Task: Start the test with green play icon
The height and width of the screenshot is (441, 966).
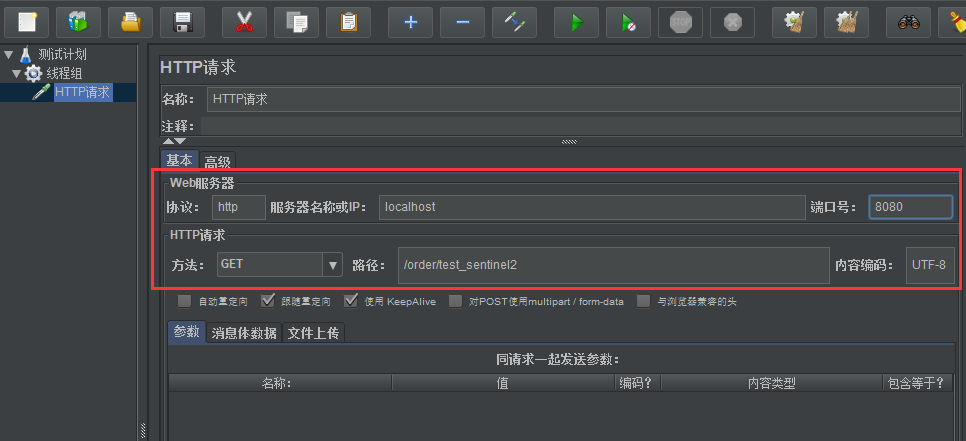Action: tap(576, 22)
